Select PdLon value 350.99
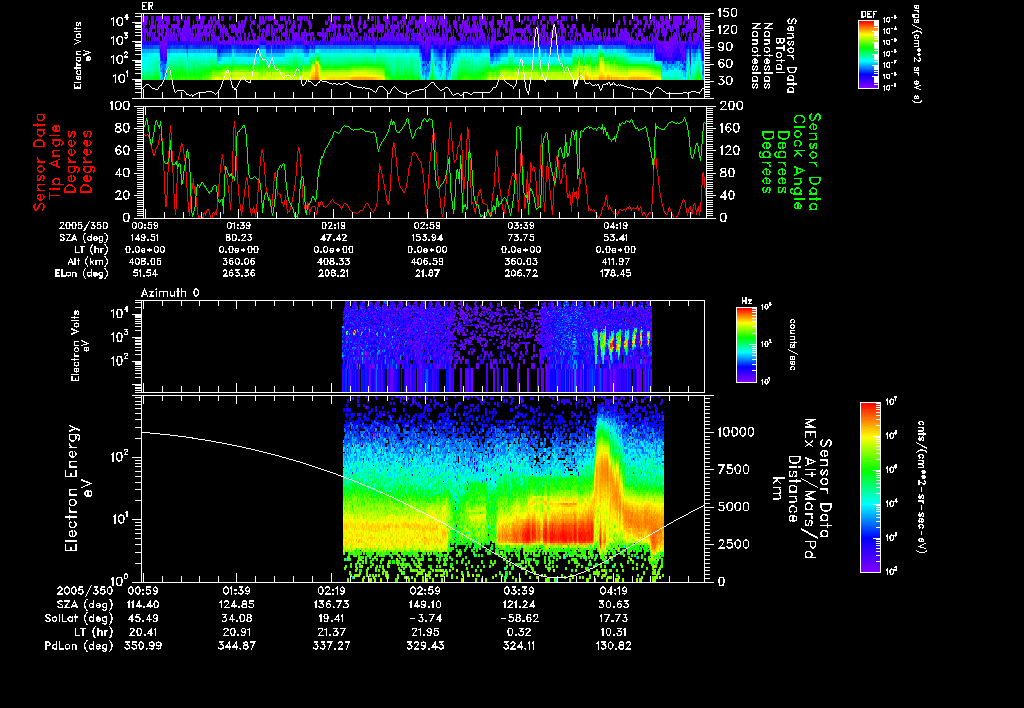The width and height of the screenshot is (1024, 708). [142, 646]
